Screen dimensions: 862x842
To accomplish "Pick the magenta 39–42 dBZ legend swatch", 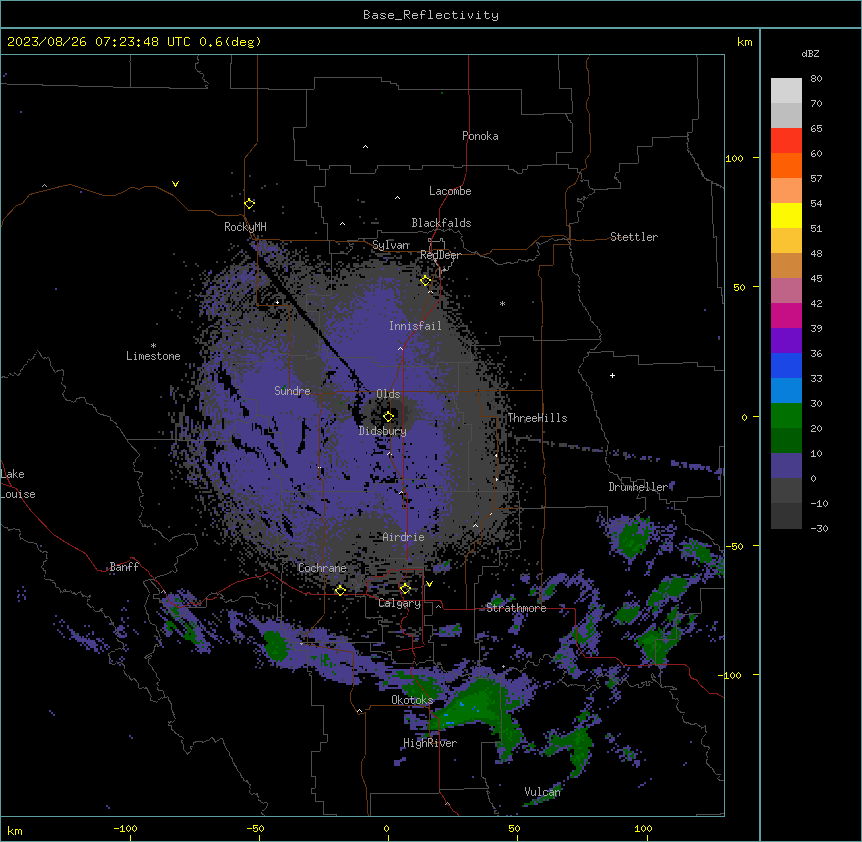I will pyautogui.click(x=786, y=315).
